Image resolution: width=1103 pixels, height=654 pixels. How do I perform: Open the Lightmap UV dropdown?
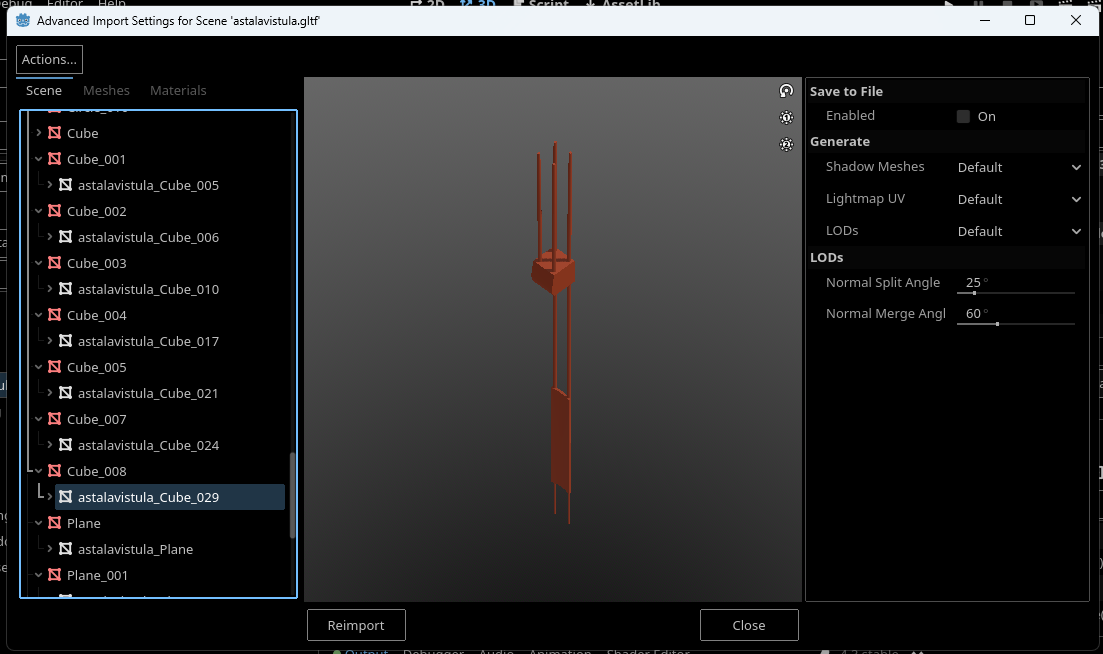[1019, 200]
